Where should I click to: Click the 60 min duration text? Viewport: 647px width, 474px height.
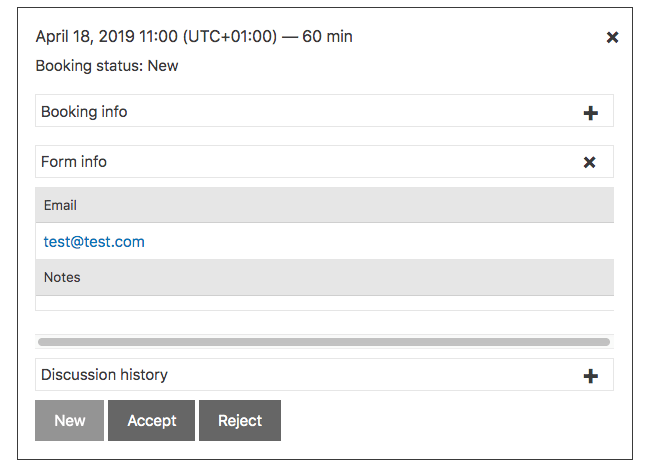[x=325, y=37]
